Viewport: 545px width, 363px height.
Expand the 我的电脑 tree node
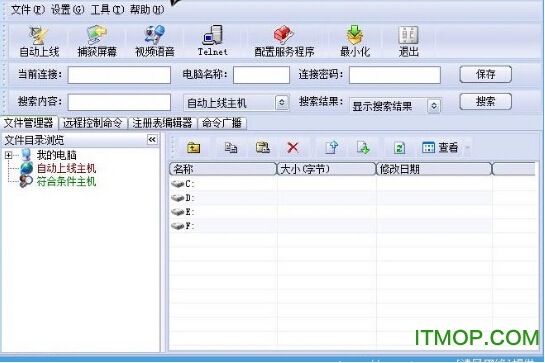(x=8, y=155)
